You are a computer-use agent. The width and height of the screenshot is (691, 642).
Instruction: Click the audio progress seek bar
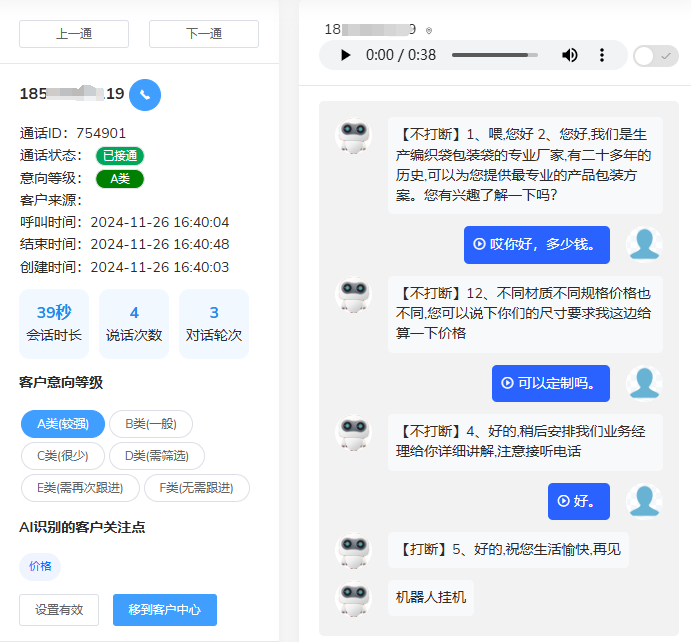click(495, 55)
